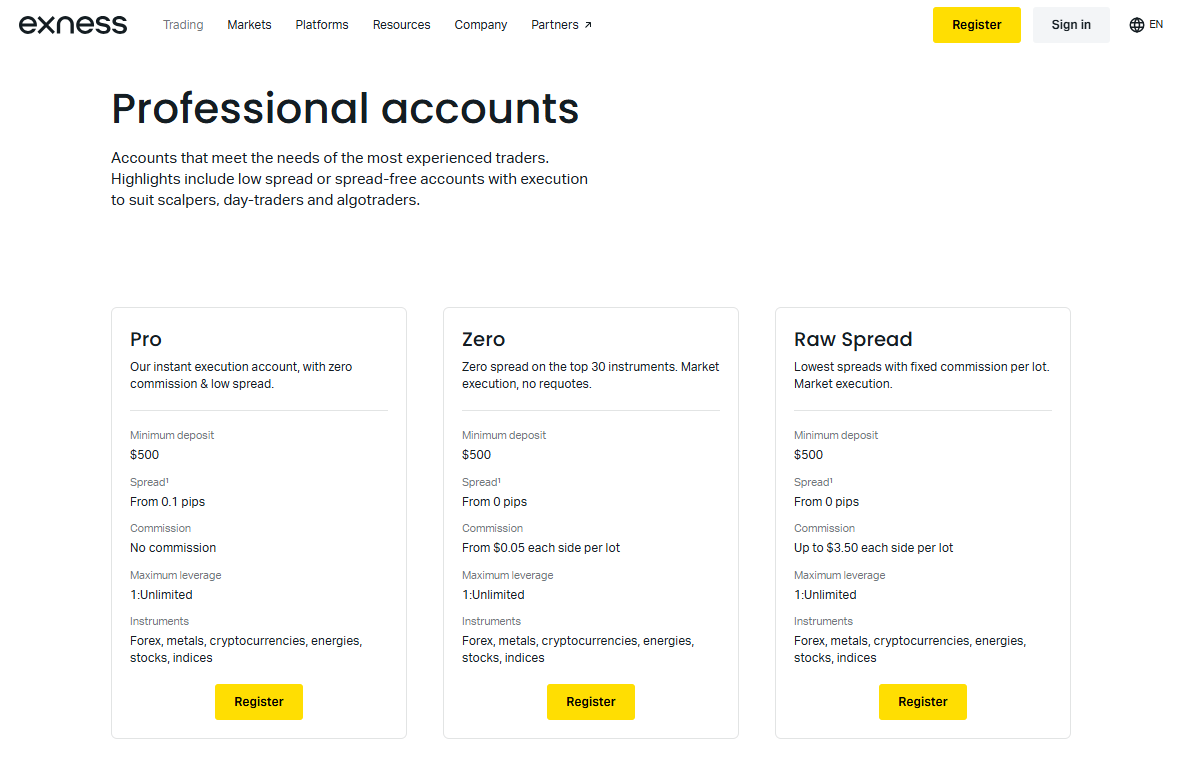Screen dimensions: 1184x769
Task: Click the Sign in button
Action: pos(1071,25)
